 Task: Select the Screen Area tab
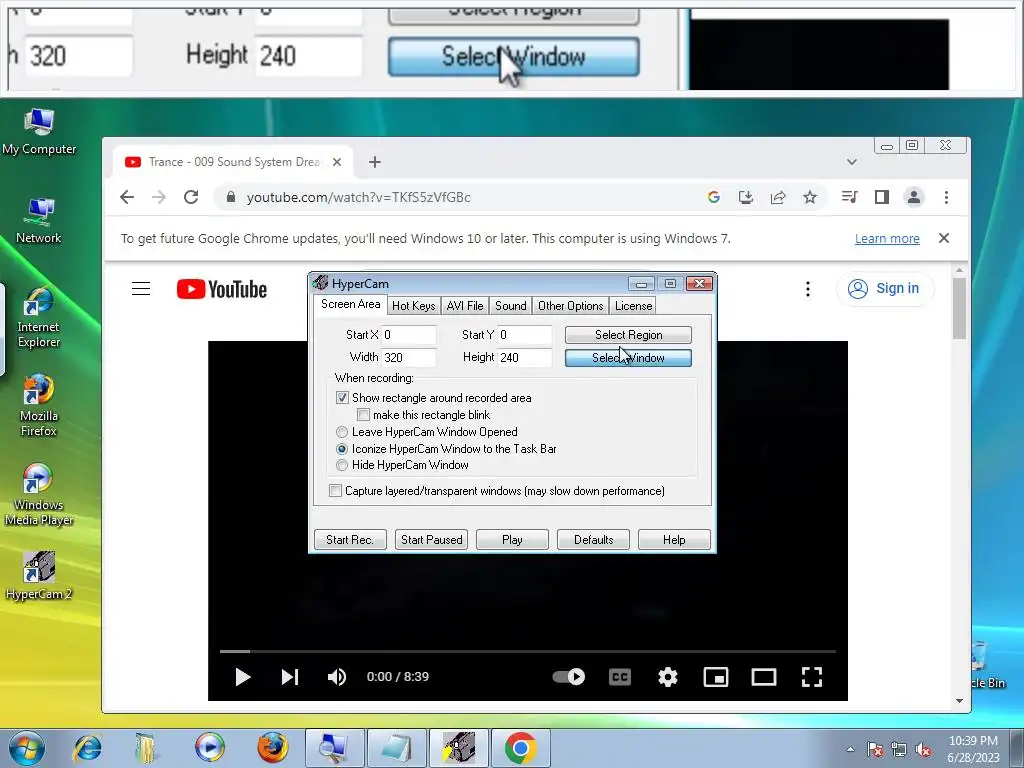click(351, 304)
